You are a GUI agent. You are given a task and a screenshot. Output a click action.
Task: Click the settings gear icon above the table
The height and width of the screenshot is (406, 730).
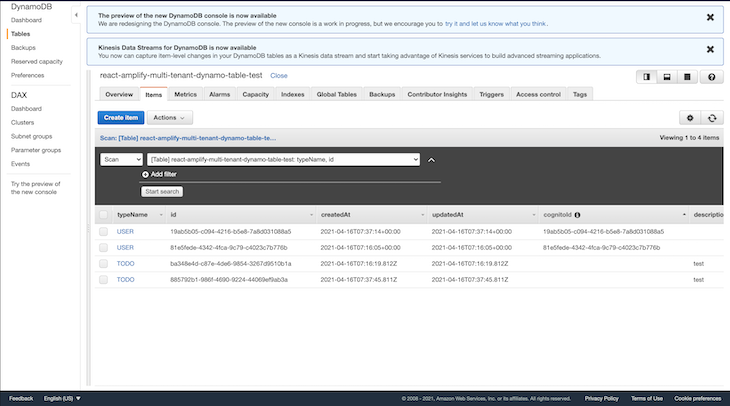pyautogui.click(x=687, y=118)
